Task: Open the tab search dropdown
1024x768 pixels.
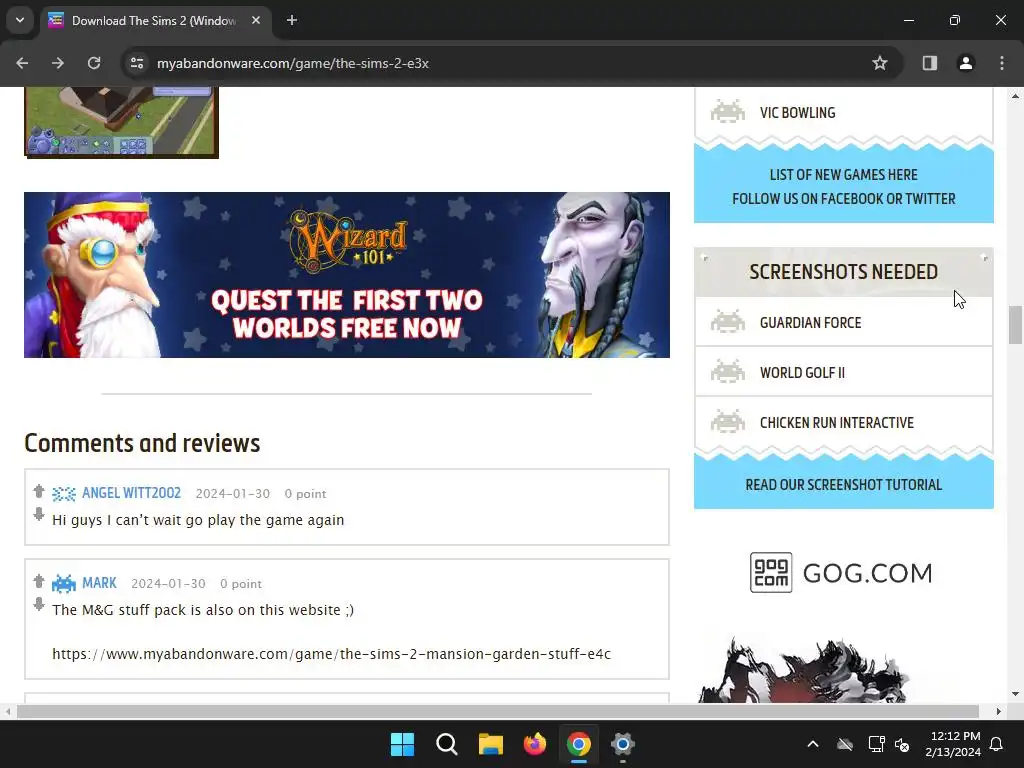Action: click(20, 20)
